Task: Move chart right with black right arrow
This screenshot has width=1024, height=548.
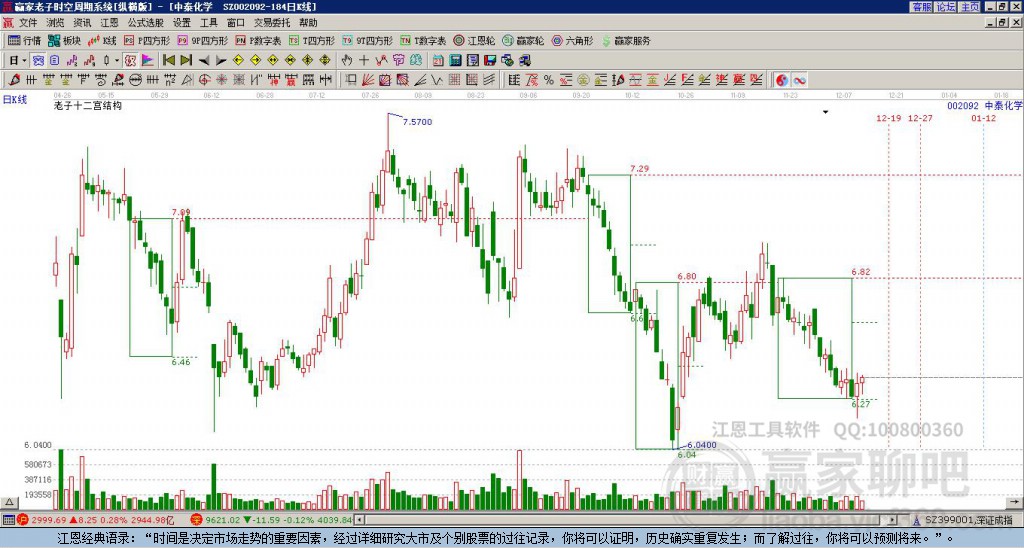Action: [221, 61]
